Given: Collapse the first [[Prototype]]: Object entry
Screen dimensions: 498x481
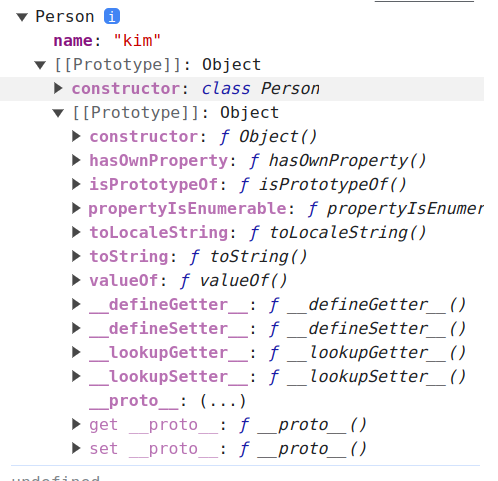Looking at the screenshot, I should pos(40,65).
